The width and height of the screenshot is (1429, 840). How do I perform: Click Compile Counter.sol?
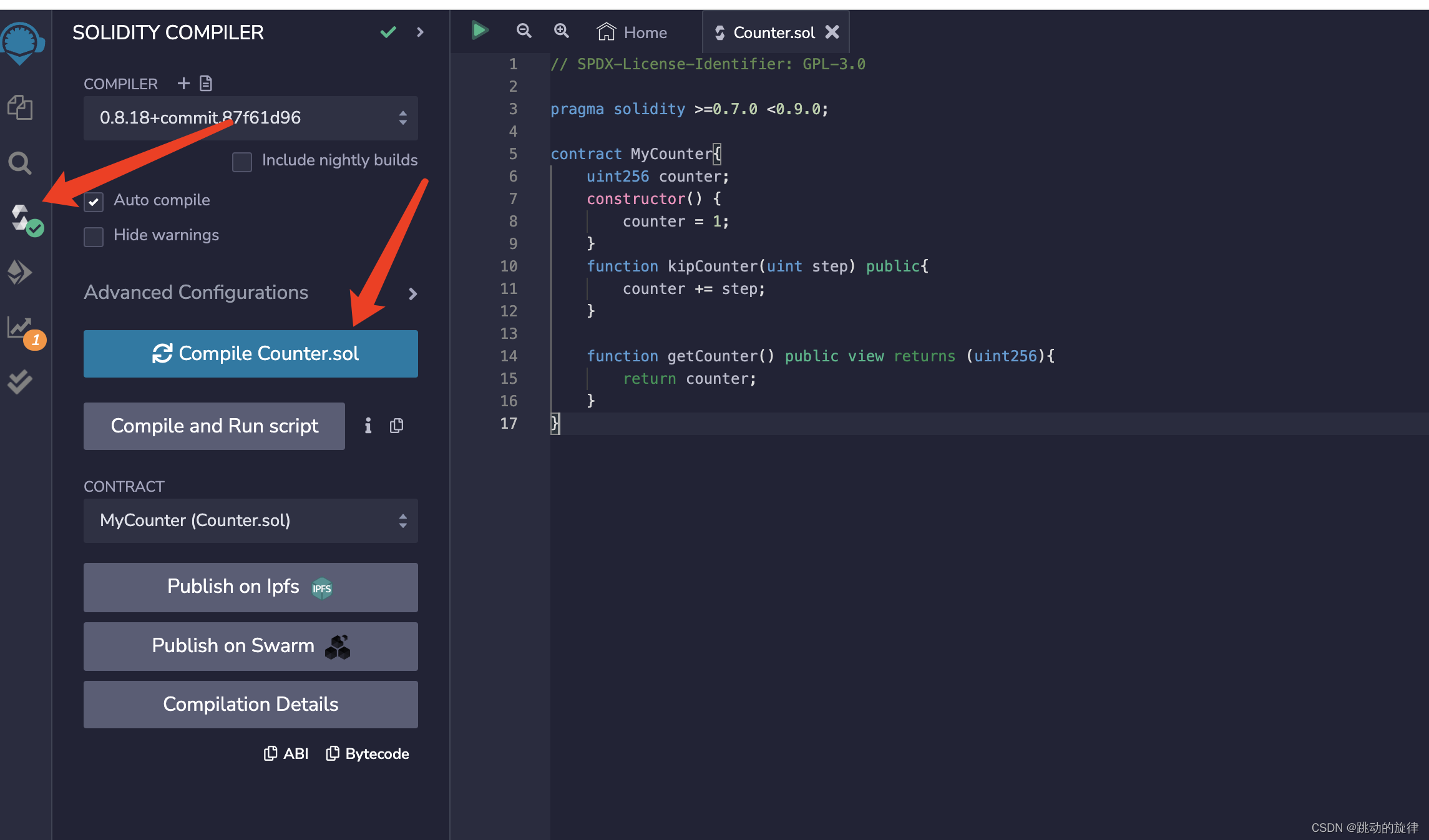250,353
